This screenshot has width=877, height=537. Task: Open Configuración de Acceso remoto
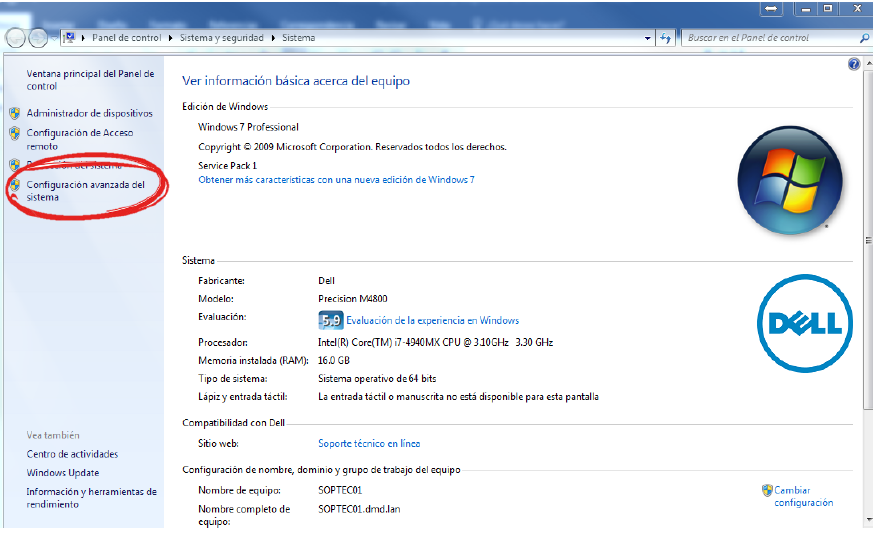[79, 139]
